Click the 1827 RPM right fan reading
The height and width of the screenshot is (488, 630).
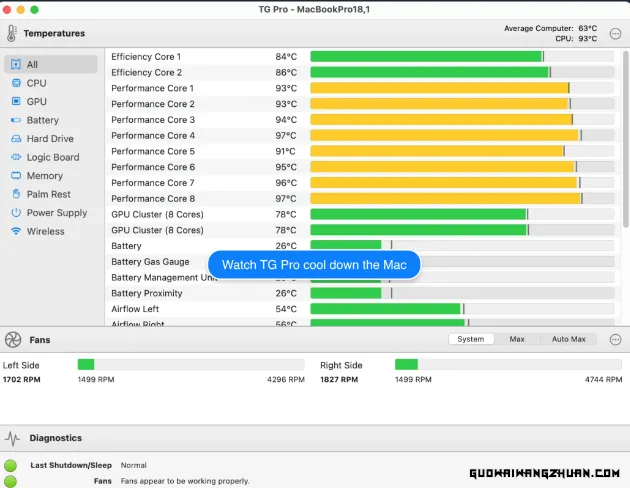point(339,380)
